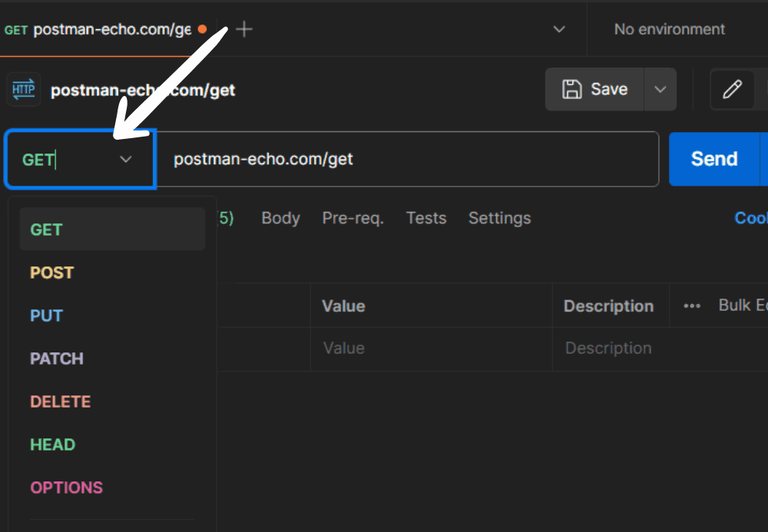Click the request URL input field

(x=410, y=159)
